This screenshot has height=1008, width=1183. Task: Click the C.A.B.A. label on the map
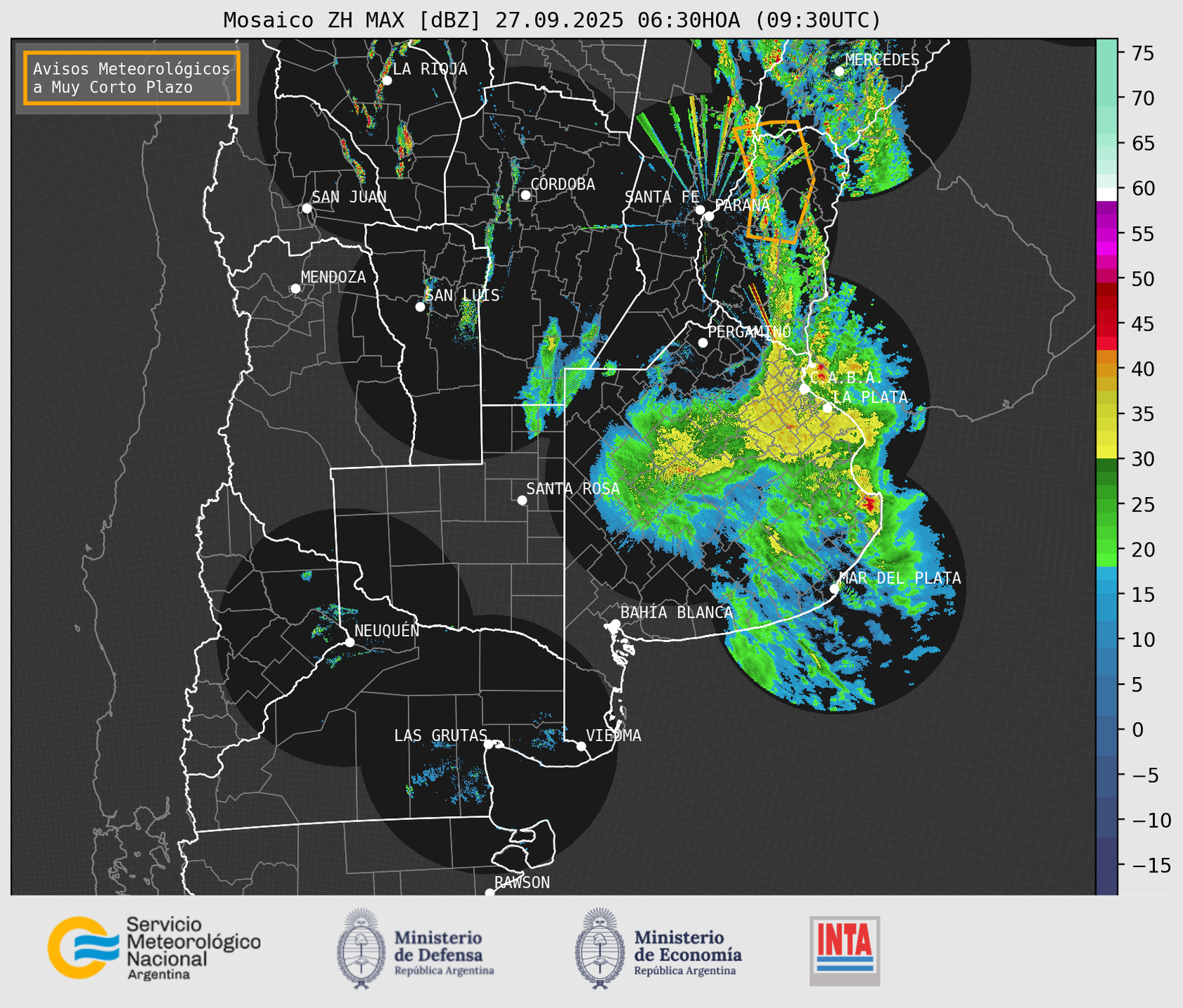[x=846, y=378]
